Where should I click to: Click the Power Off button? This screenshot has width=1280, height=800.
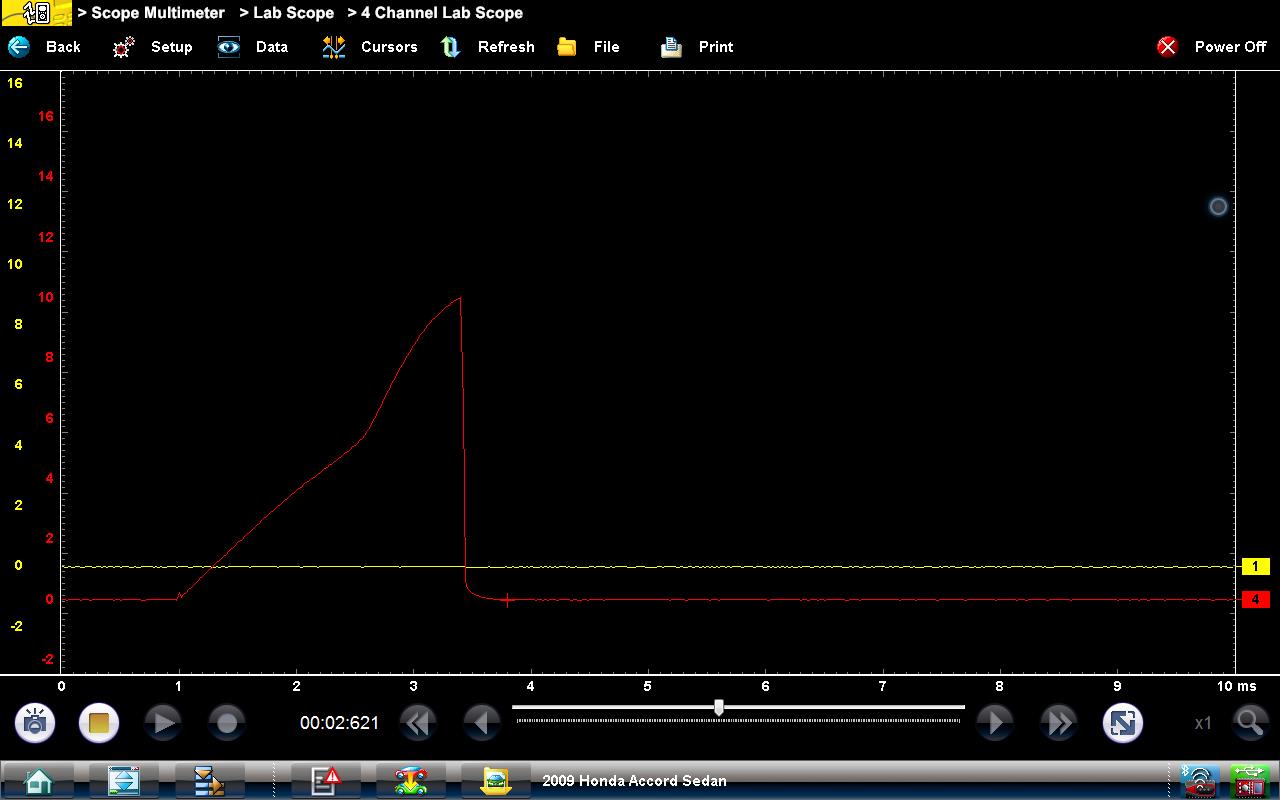point(1212,47)
